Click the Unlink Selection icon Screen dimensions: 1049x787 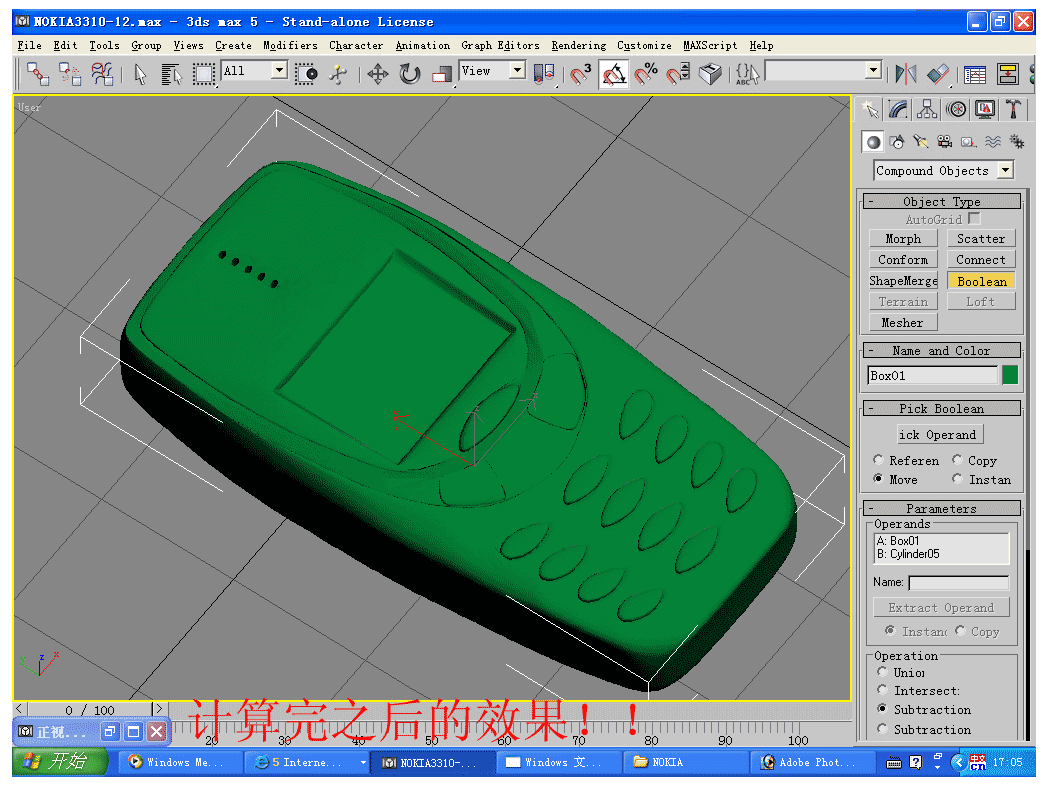click(70, 73)
